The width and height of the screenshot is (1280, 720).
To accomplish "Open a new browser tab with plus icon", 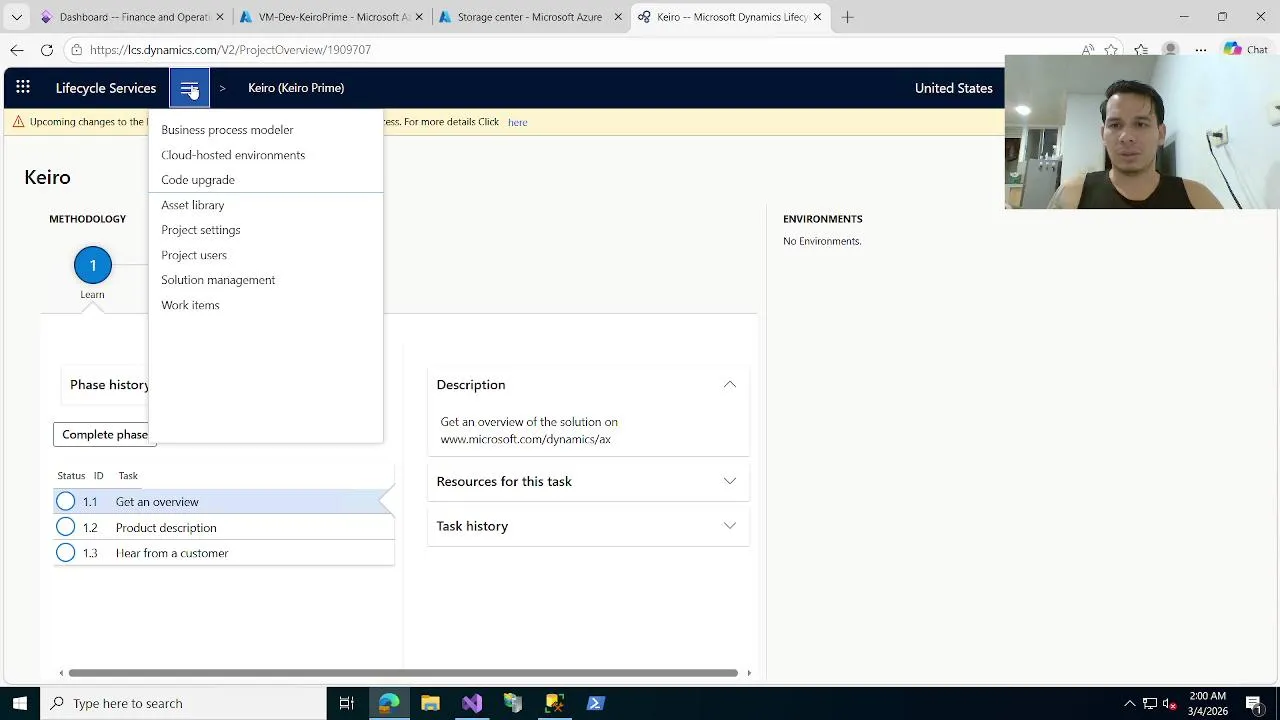I will click(847, 17).
